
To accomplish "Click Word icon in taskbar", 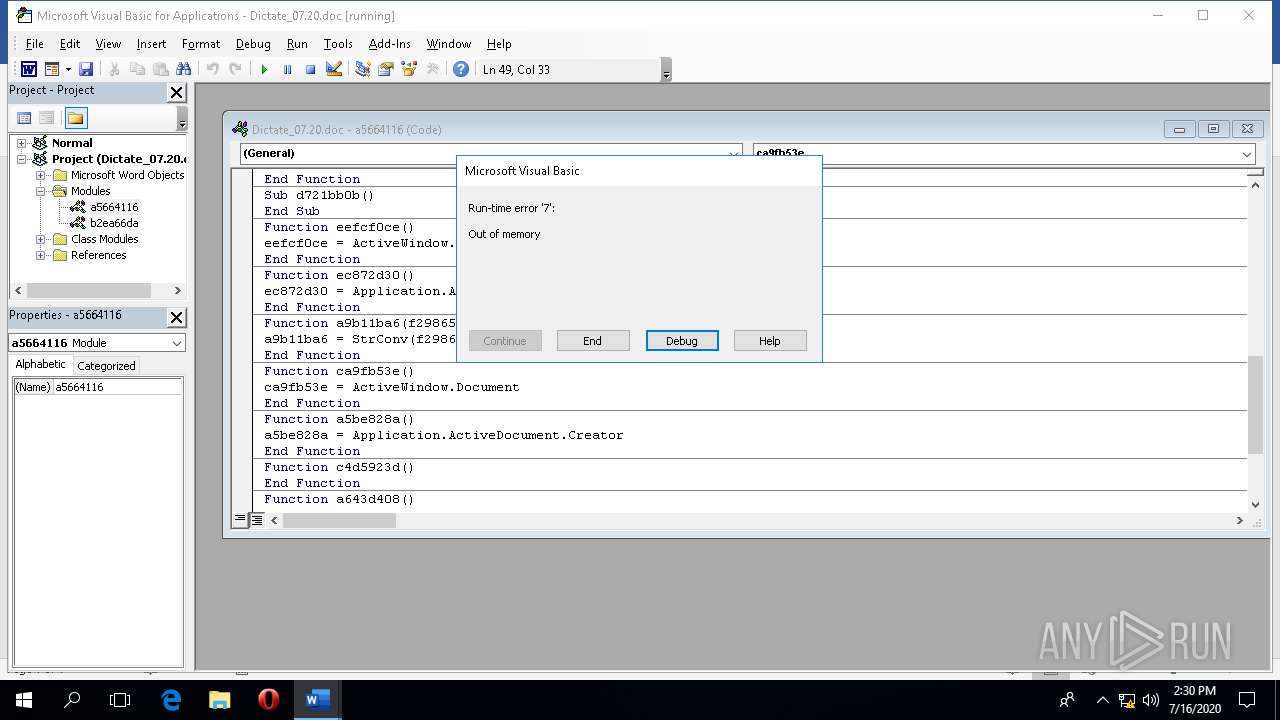I will point(317,700).
